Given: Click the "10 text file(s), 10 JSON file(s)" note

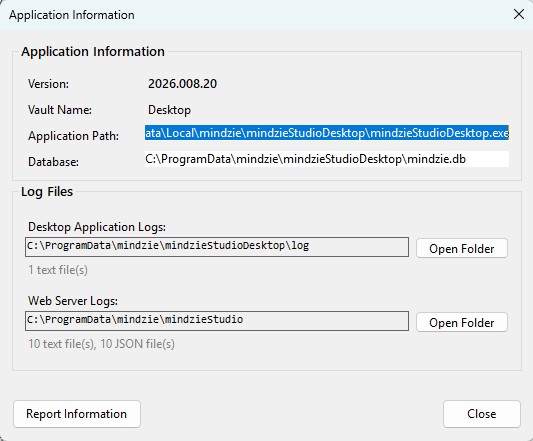Looking at the screenshot, I should click(101, 344).
